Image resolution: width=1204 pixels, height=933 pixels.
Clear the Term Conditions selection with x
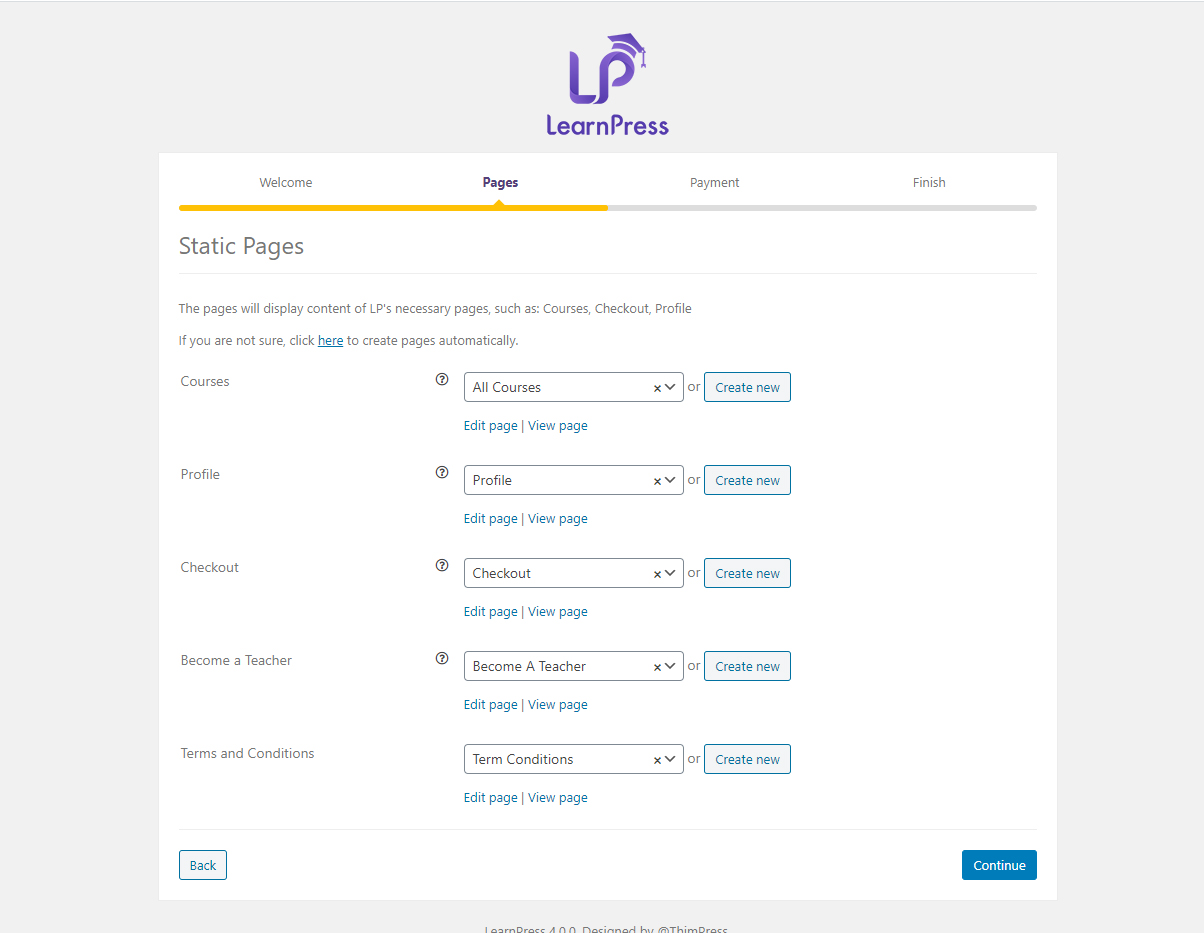click(657, 760)
